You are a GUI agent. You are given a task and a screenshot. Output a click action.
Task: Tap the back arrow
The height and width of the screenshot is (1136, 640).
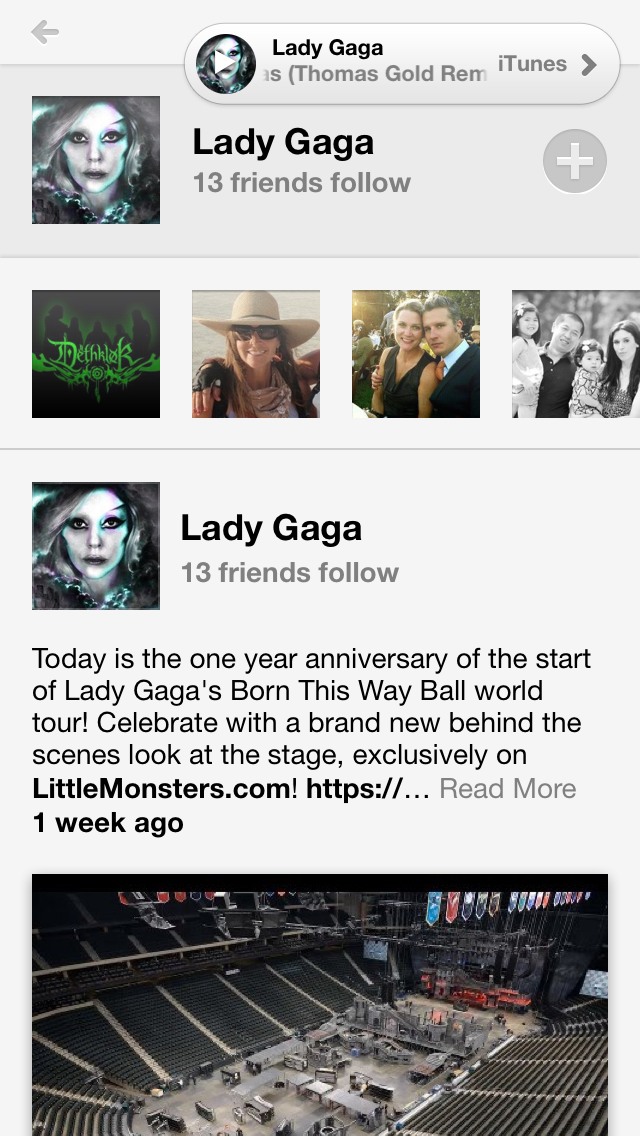(45, 33)
